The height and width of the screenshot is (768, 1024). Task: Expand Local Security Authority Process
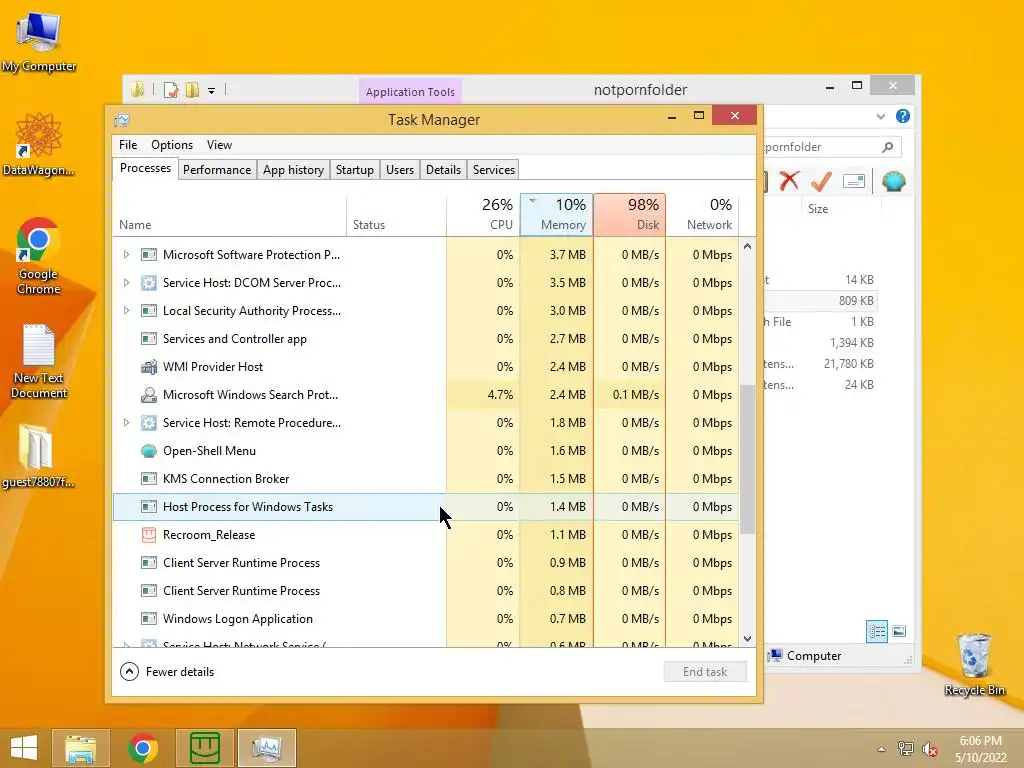tap(127, 311)
